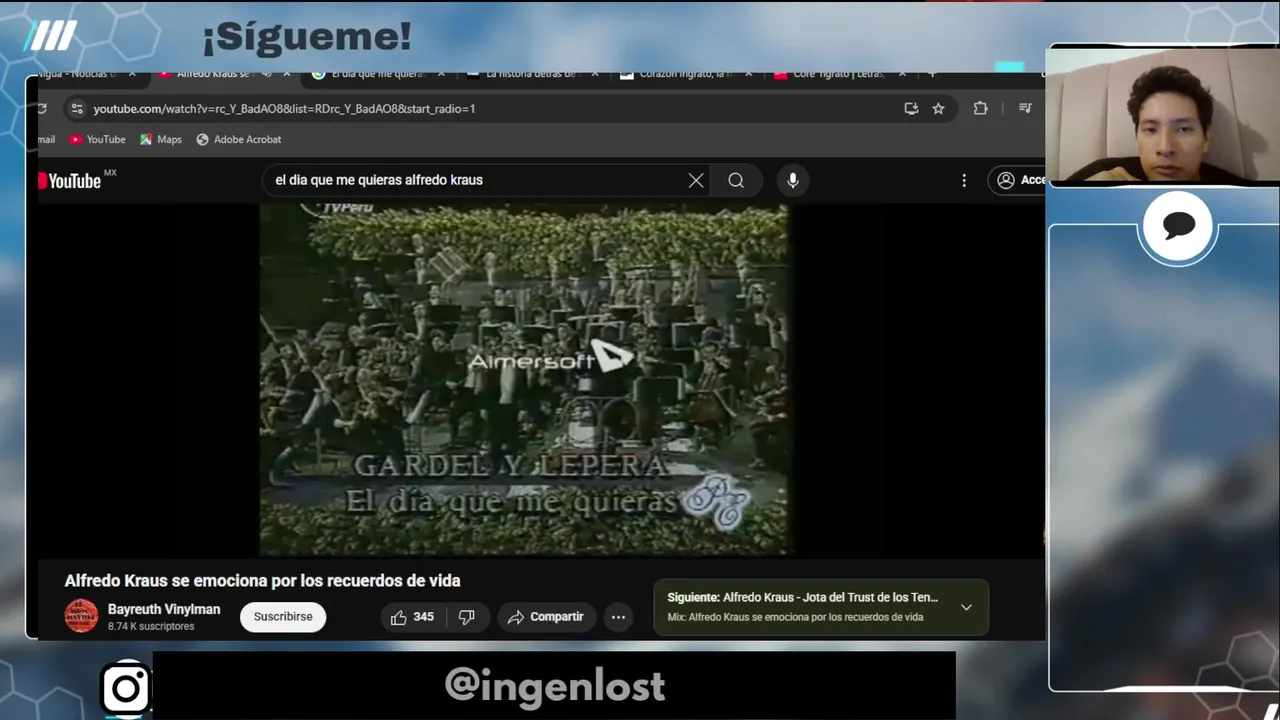Click next-up 'Alfredo Kraus - Jota' title
The width and height of the screenshot is (1280, 720).
point(830,597)
